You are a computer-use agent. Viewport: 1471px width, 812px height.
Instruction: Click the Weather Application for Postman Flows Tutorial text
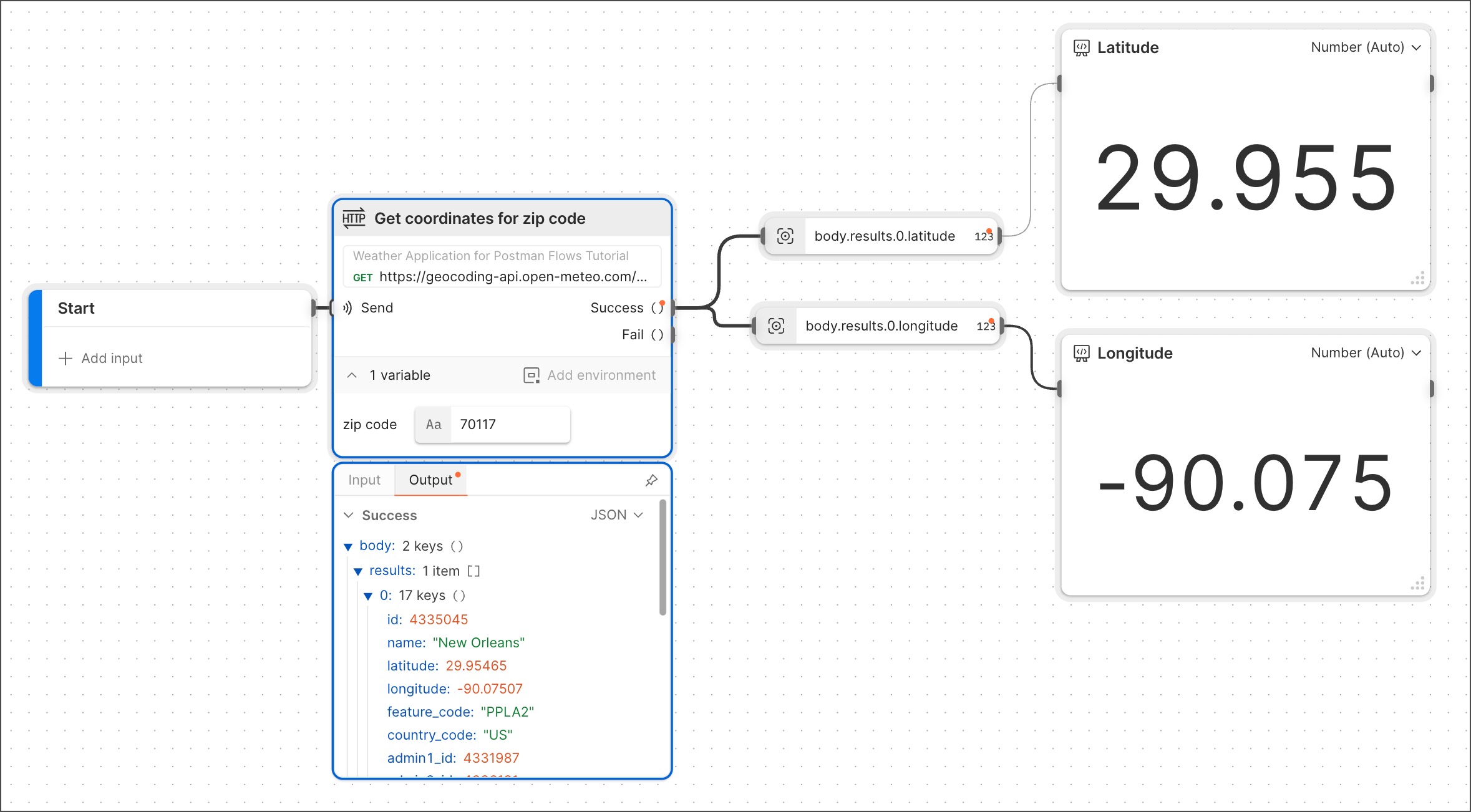coord(490,256)
